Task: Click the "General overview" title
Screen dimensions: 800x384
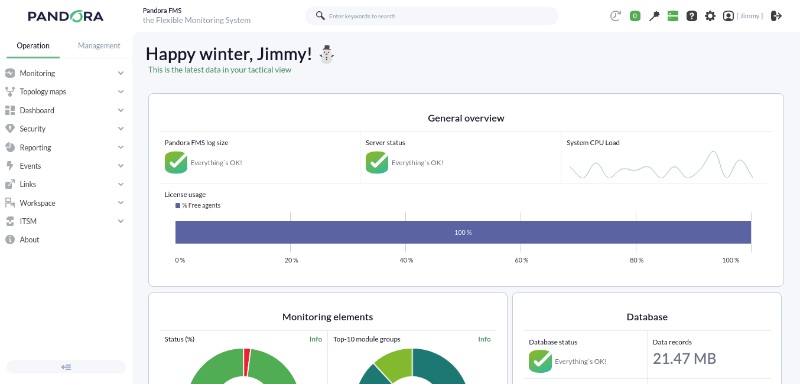Action: click(x=466, y=118)
